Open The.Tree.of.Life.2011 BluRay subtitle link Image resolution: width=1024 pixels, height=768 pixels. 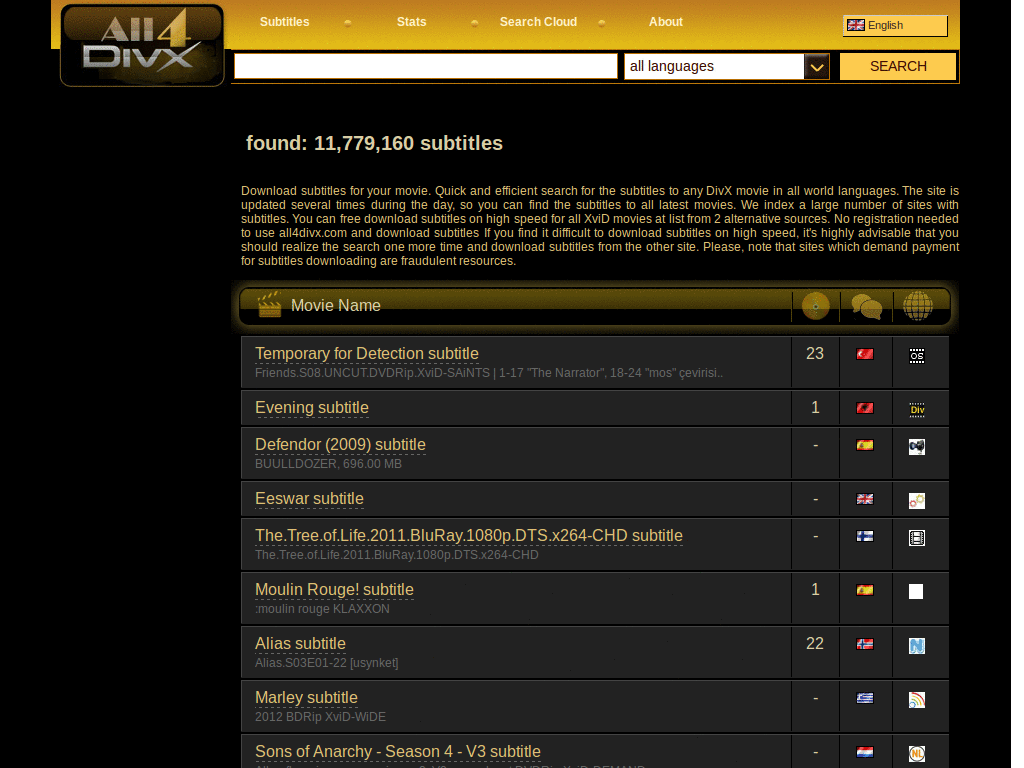[x=469, y=536]
